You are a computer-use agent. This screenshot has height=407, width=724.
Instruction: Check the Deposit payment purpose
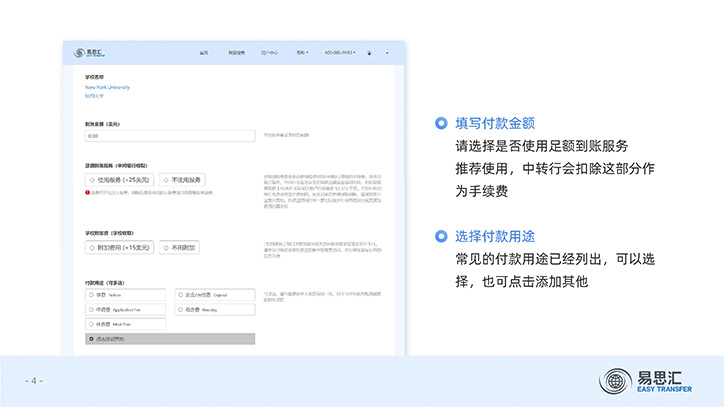178,295
